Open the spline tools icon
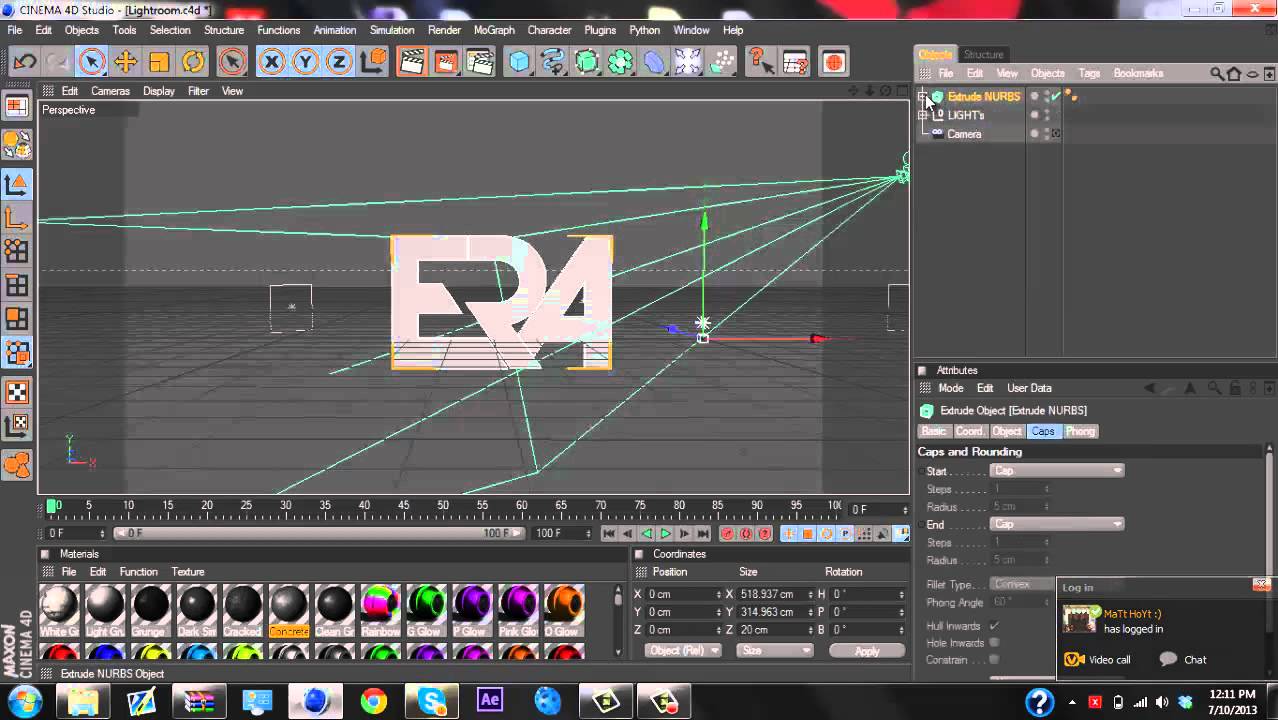This screenshot has width=1278, height=720. click(x=553, y=62)
